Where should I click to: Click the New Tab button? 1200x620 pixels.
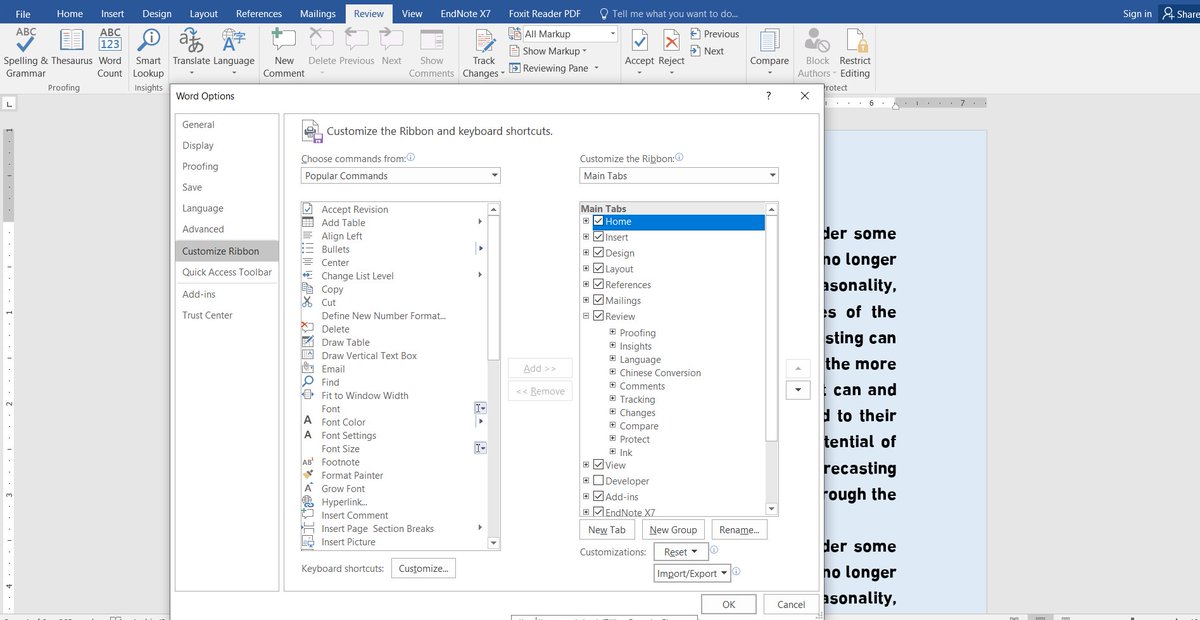607,530
